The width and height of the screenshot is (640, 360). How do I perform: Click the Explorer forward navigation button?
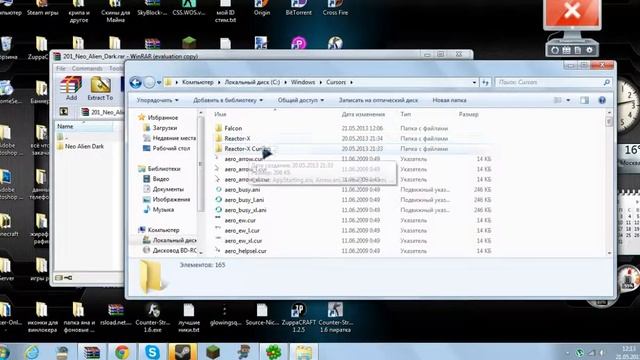click(149, 82)
